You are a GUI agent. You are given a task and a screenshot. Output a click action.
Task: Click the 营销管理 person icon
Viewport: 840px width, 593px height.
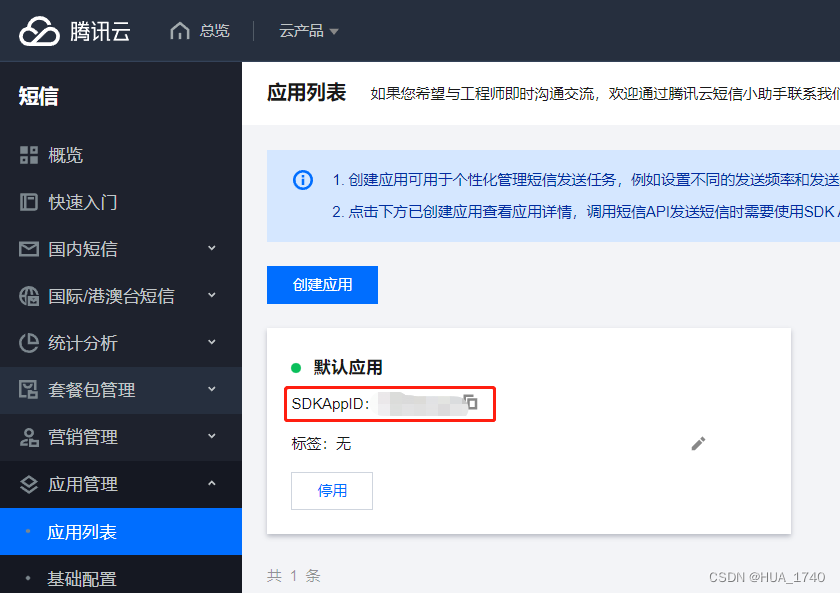[29, 437]
